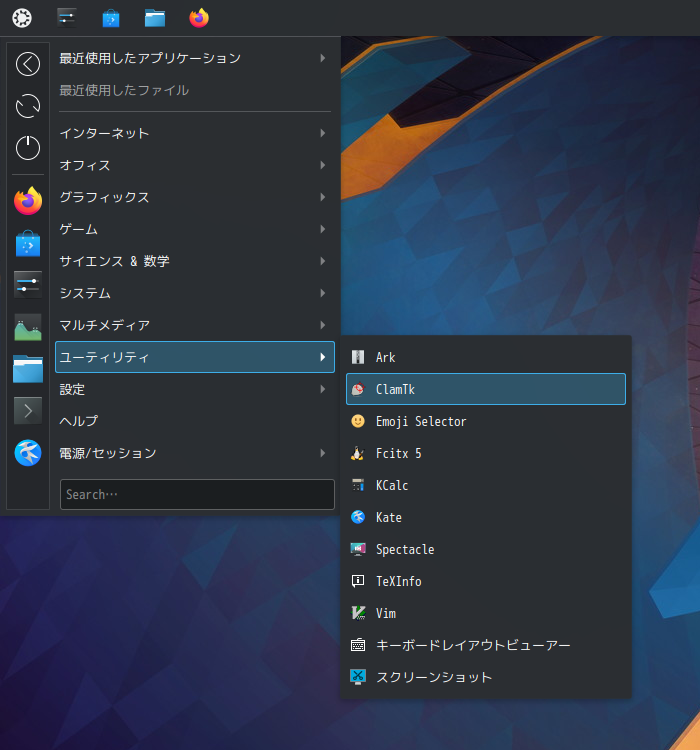
Task: Expand the マルチメディア submenu arrow
Action: click(x=323, y=325)
